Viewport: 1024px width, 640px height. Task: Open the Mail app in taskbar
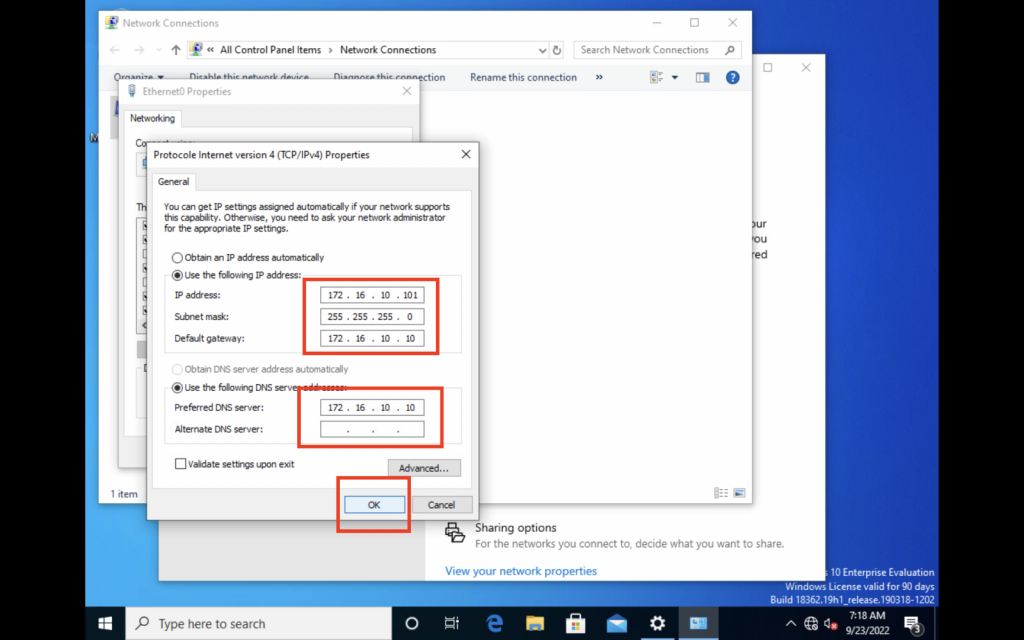(617, 624)
